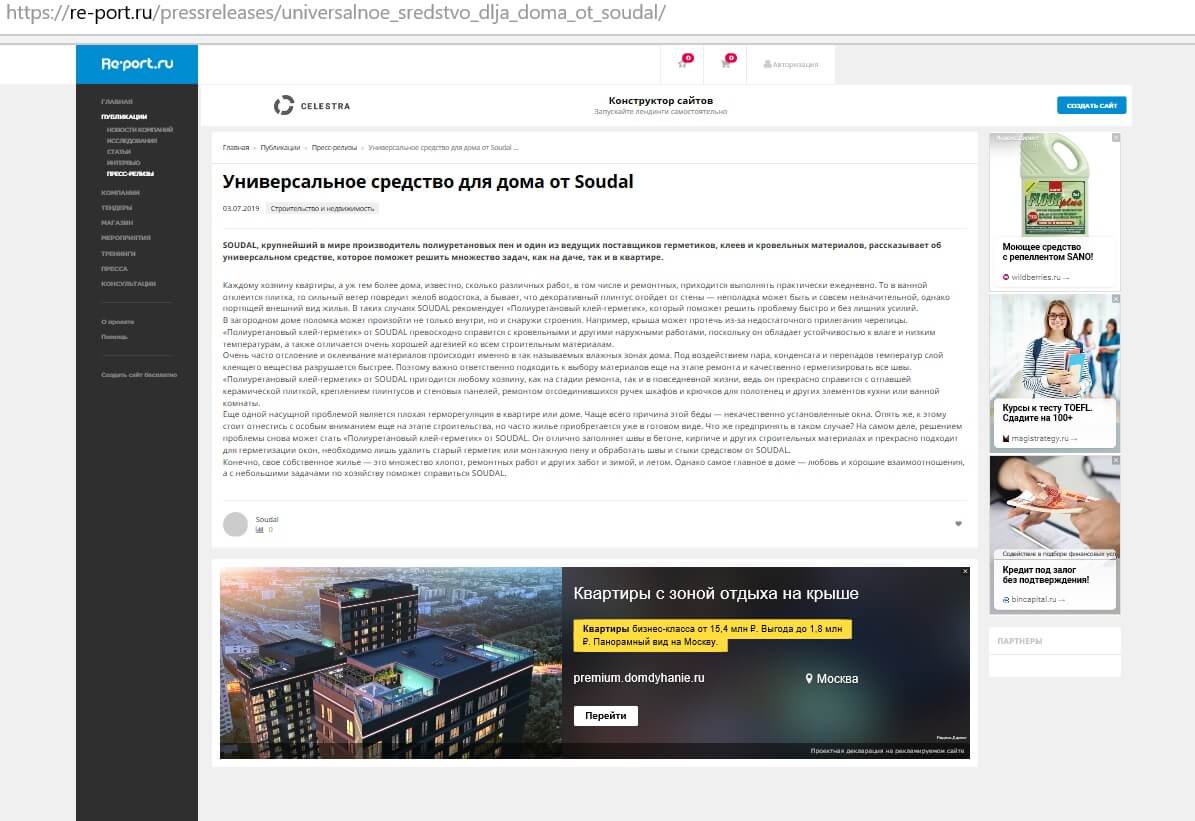The image size is (1195, 821).
Task: Click the wildberries.ru ad link
Action: click(1036, 277)
